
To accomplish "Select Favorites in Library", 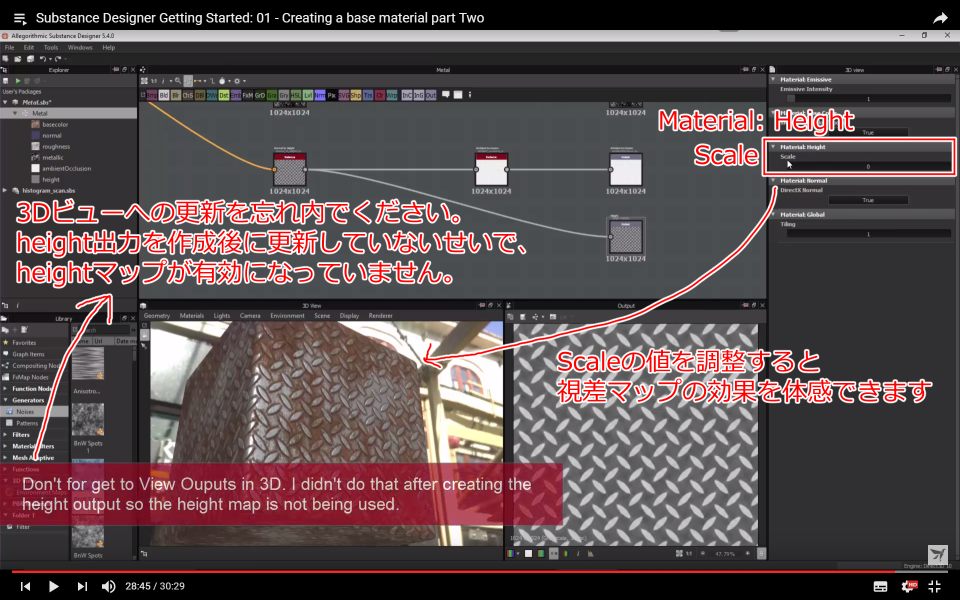I will coord(24,343).
